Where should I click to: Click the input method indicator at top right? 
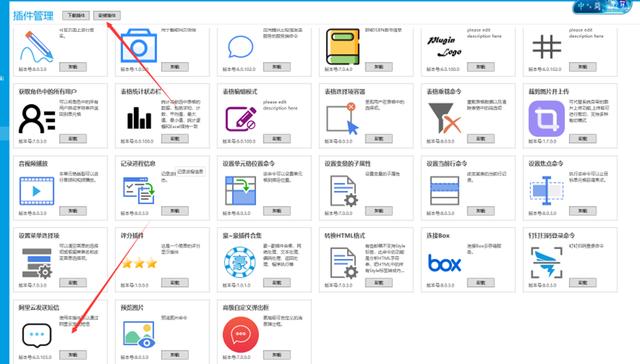point(602,7)
